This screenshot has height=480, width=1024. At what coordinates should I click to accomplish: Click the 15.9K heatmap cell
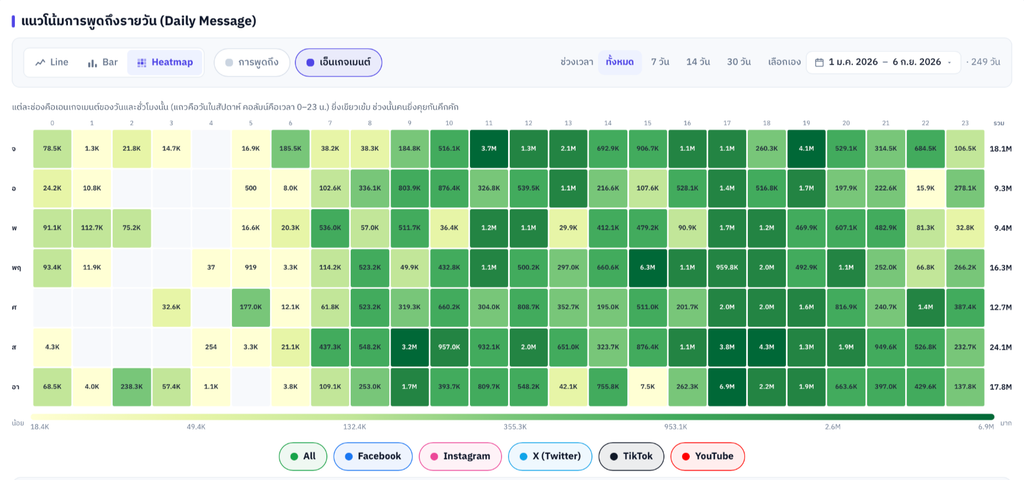tap(926, 189)
